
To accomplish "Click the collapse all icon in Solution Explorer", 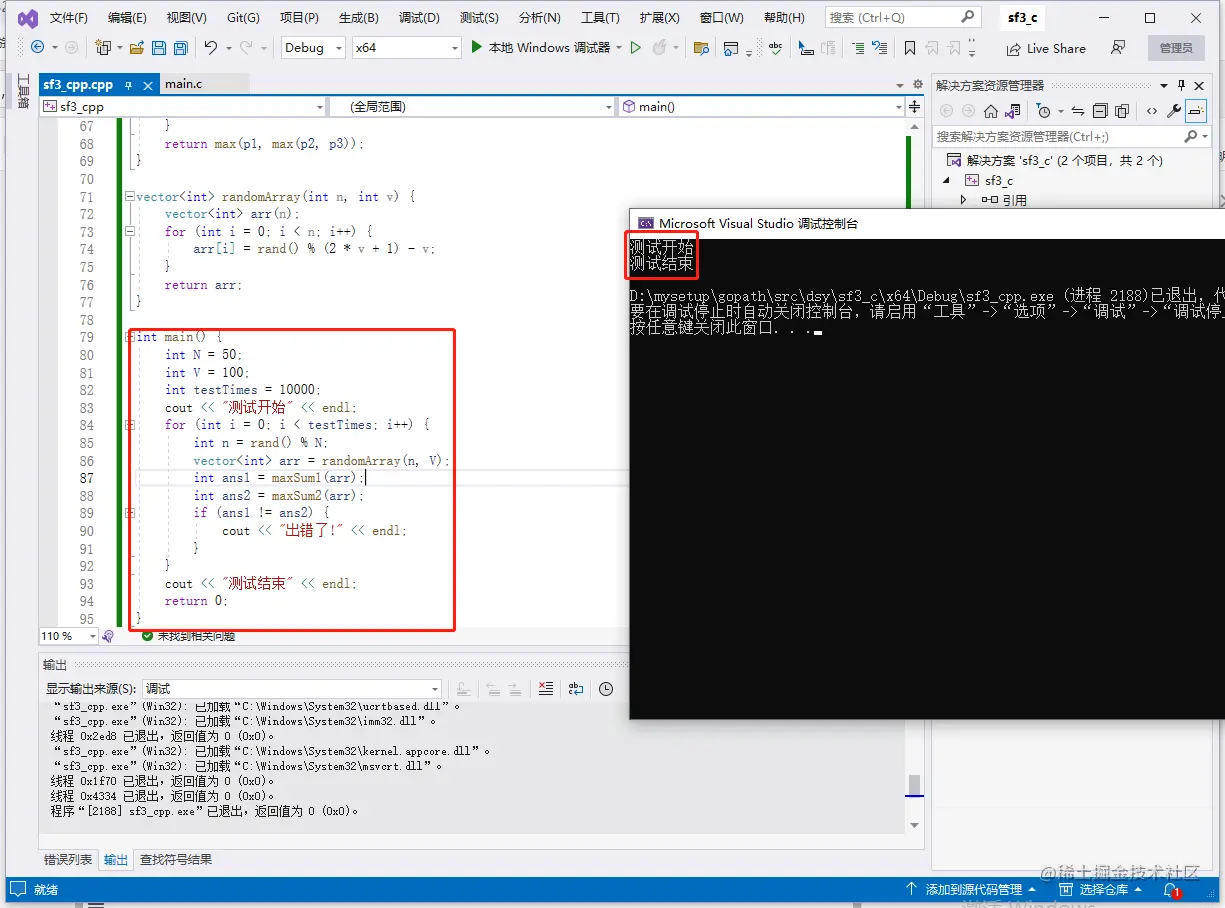I will tap(1100, 111).
